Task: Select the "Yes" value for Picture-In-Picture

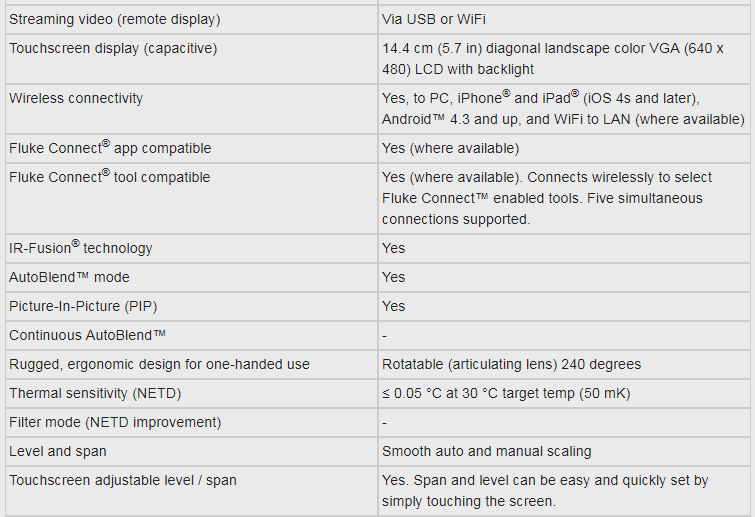Action: pyautogui.click(x=394, y=306)
